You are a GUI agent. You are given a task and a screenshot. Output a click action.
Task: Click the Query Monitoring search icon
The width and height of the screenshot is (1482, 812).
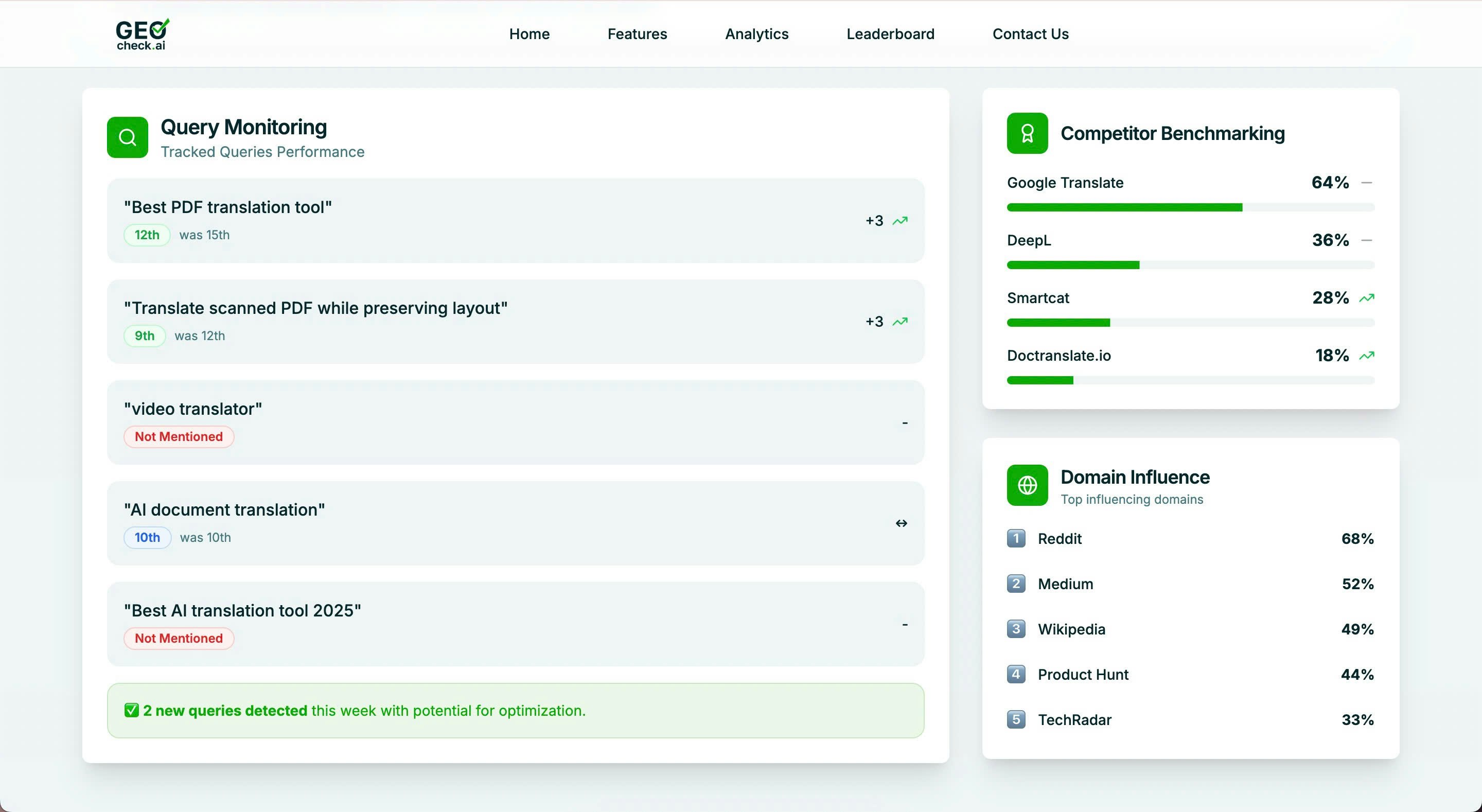(127, 137)
